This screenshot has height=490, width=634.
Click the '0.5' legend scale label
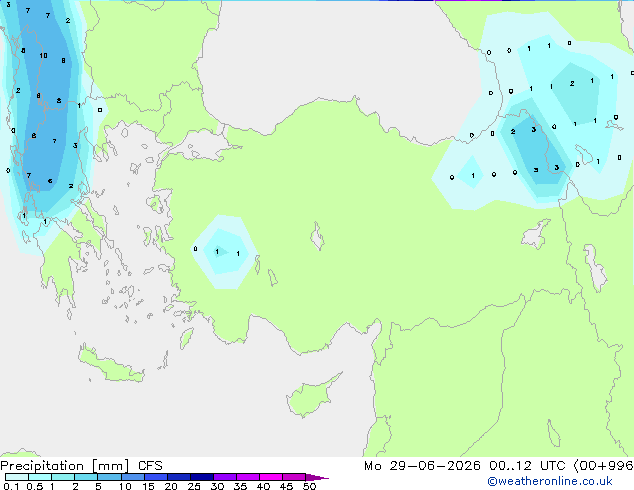35,486
